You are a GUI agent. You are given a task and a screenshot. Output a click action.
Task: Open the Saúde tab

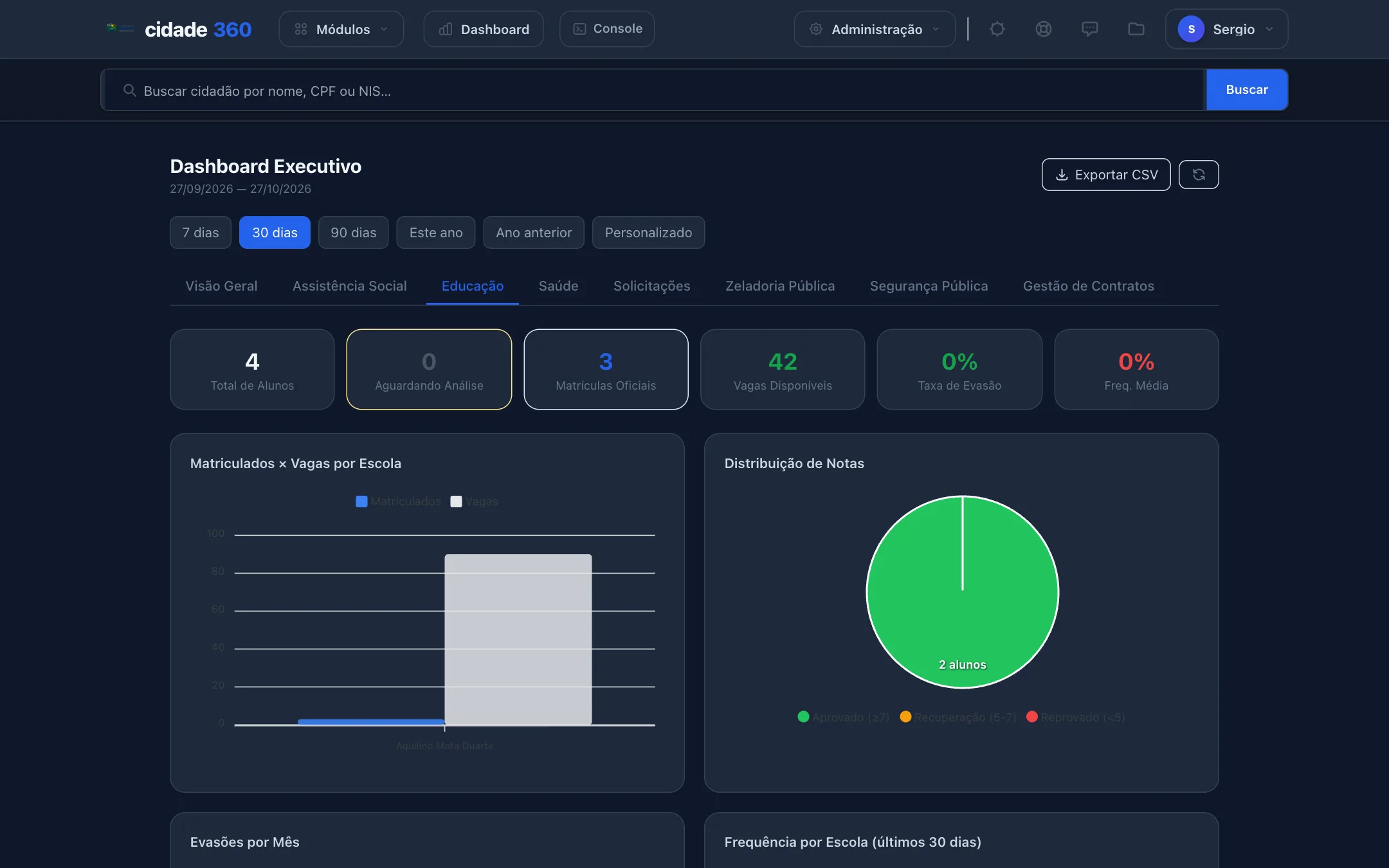[x=558, y=286]
